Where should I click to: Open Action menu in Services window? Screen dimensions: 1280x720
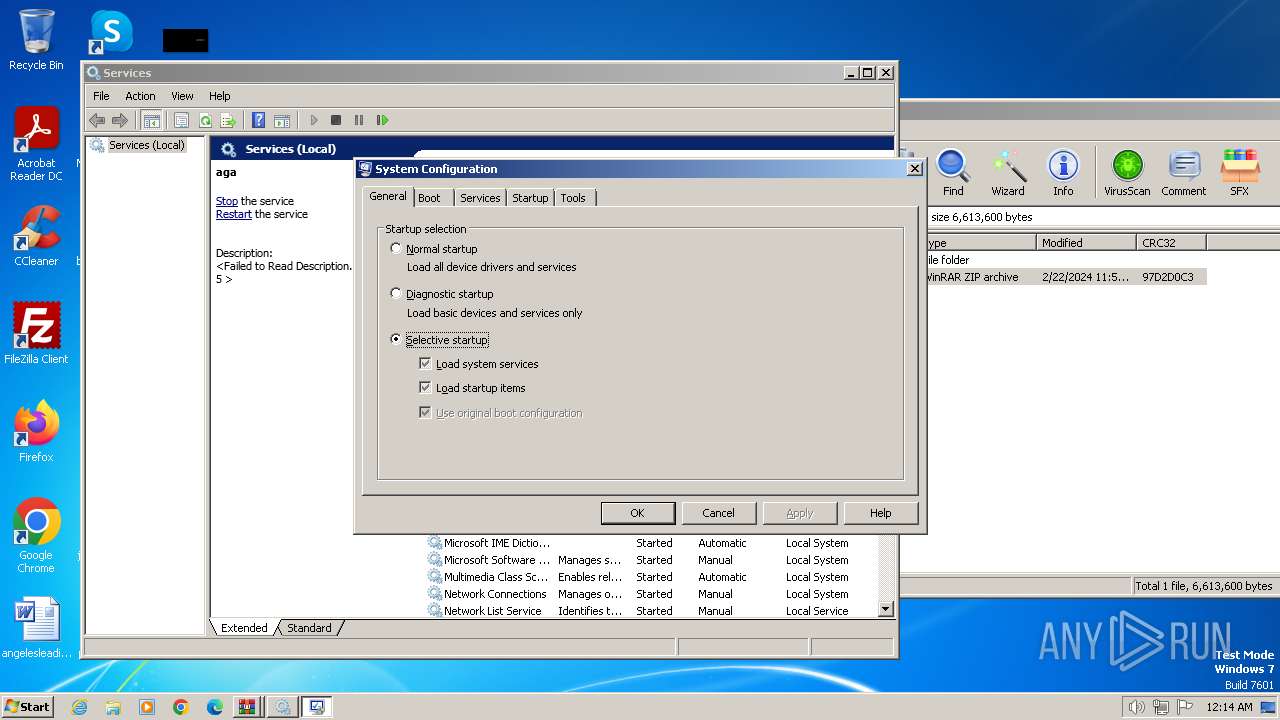pos(140,96)
